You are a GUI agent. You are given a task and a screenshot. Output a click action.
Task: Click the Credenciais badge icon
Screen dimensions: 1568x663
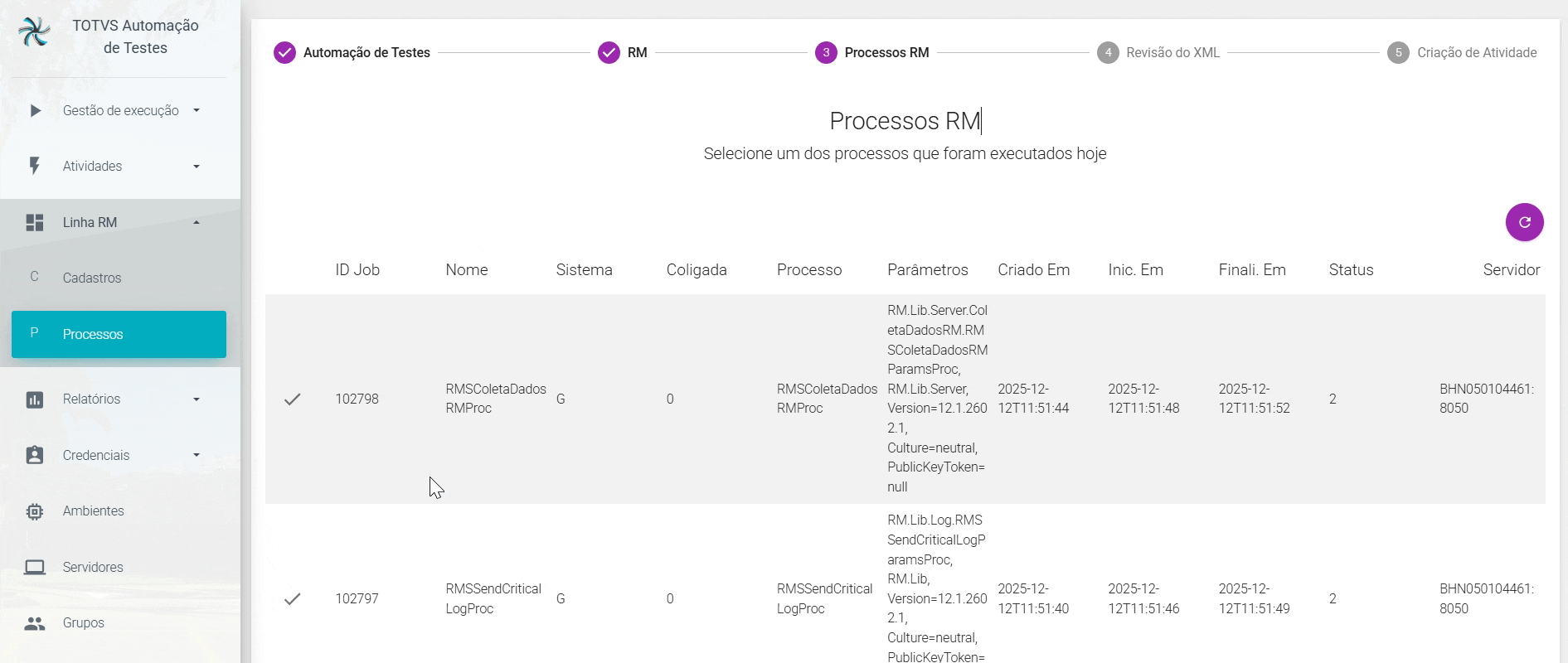pyautogui.click(x=35, y=455)
